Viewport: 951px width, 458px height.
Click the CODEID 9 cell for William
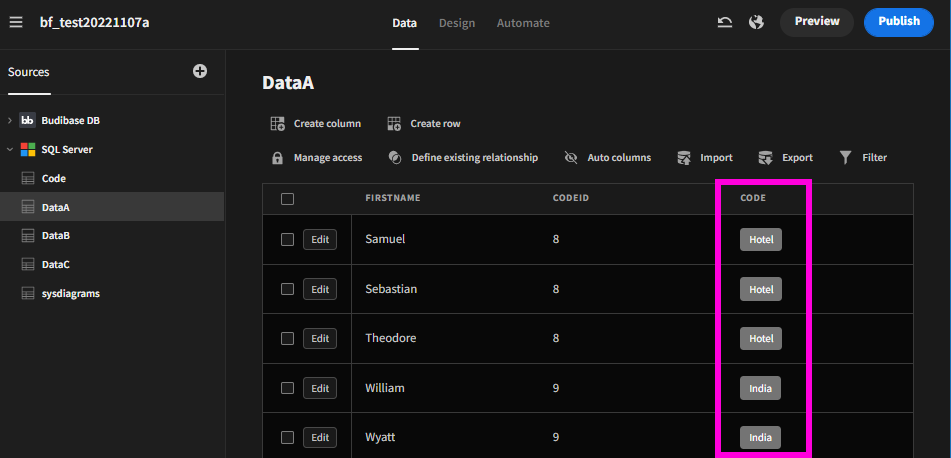point(556,388)
